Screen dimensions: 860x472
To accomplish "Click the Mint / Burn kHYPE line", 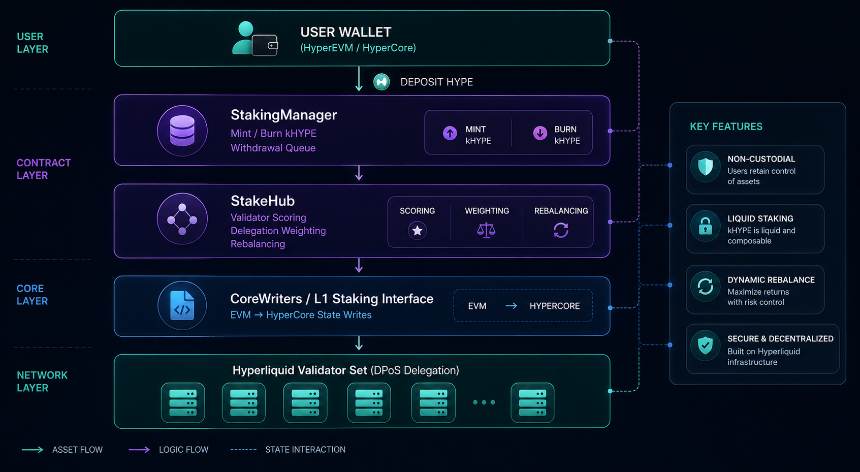I will point(273,133).
